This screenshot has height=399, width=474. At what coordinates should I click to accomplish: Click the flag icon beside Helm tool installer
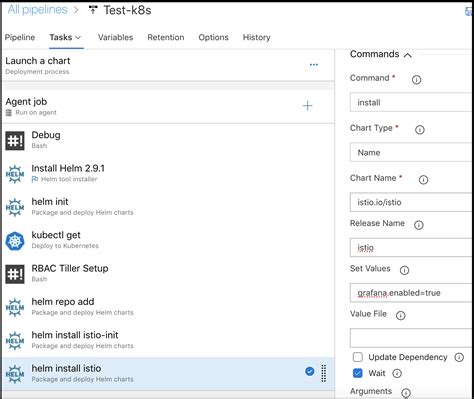pyautogui.click(x=35, y=179)
